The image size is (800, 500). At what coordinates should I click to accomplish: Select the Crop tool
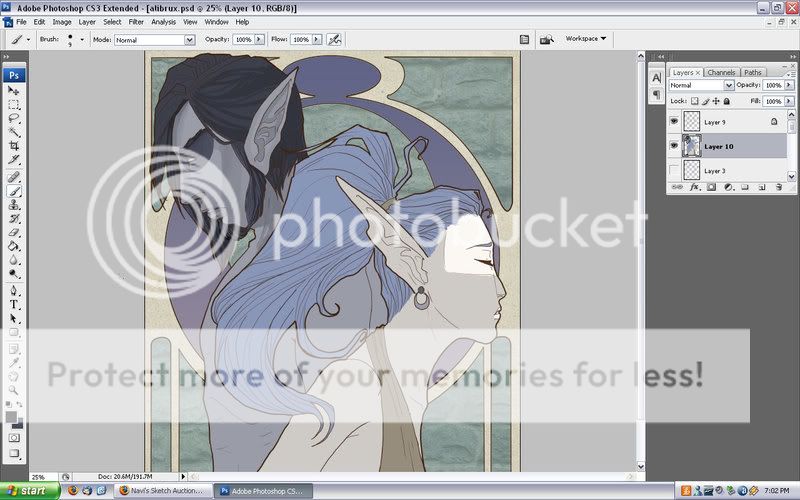click(x=14, y=146)
